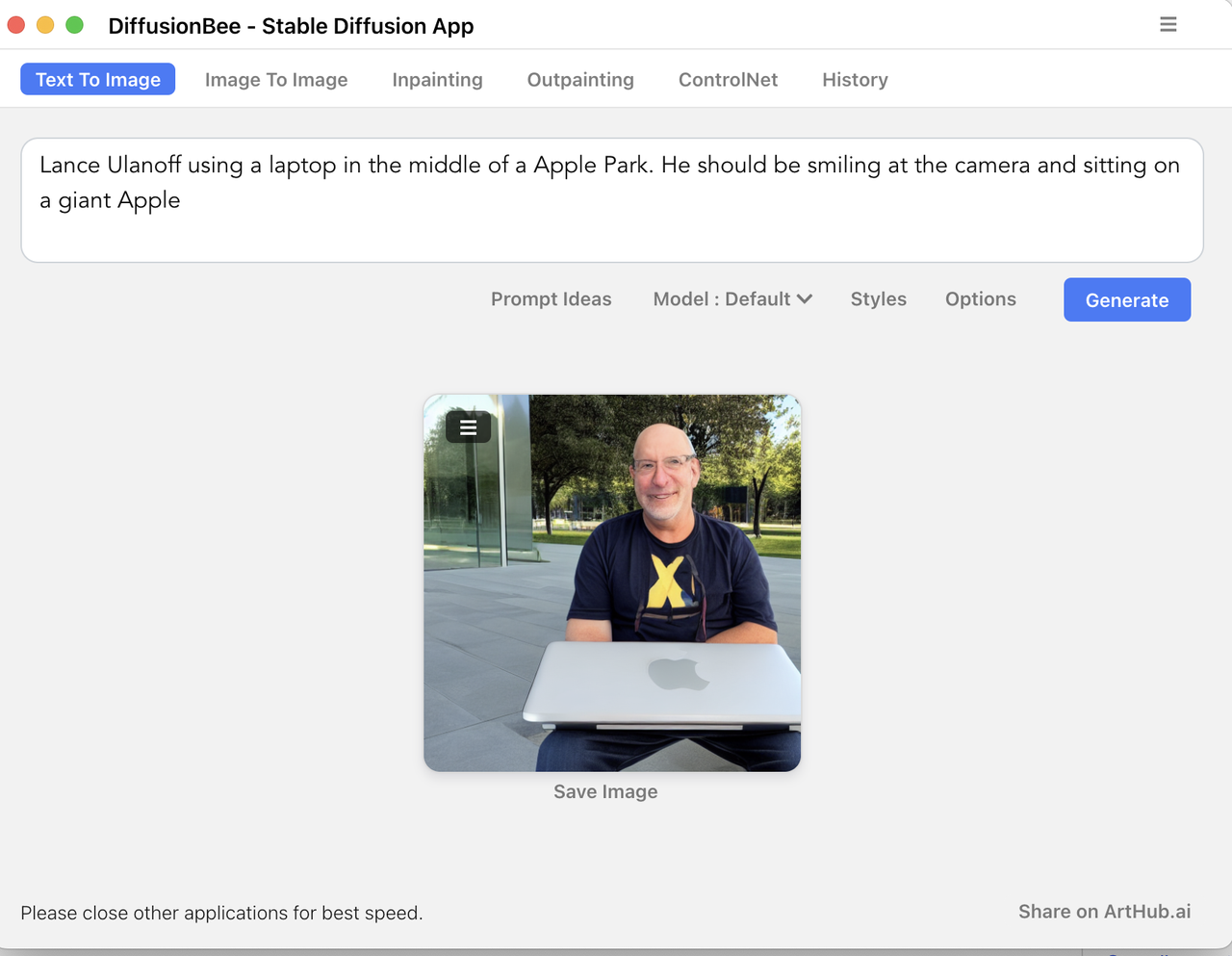Click Save Image below the picture
The image size is (1232, 956).
click(x=605, y=791)
